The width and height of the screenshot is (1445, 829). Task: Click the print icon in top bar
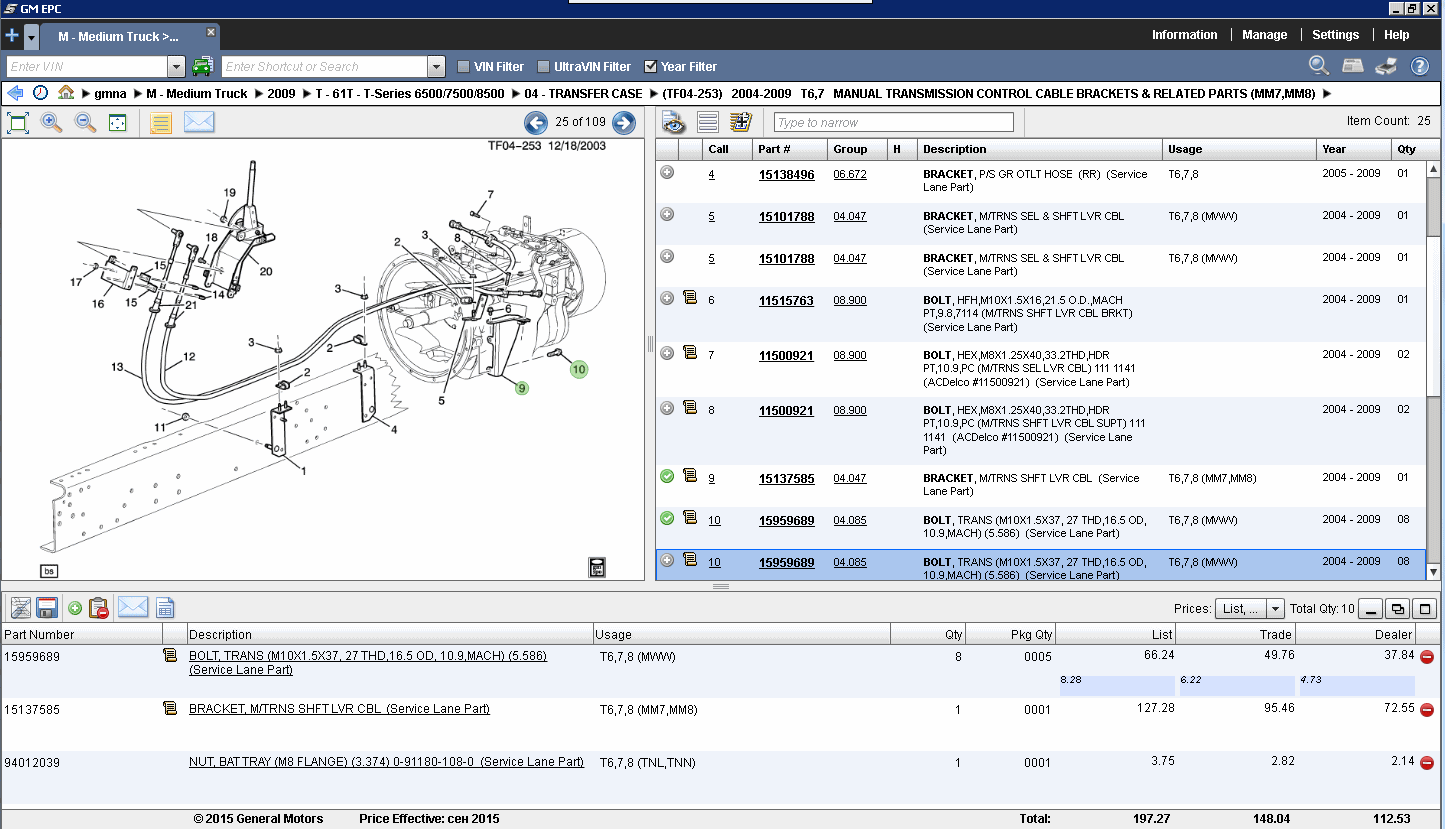pyautogui.click(x=1385, y=66)
